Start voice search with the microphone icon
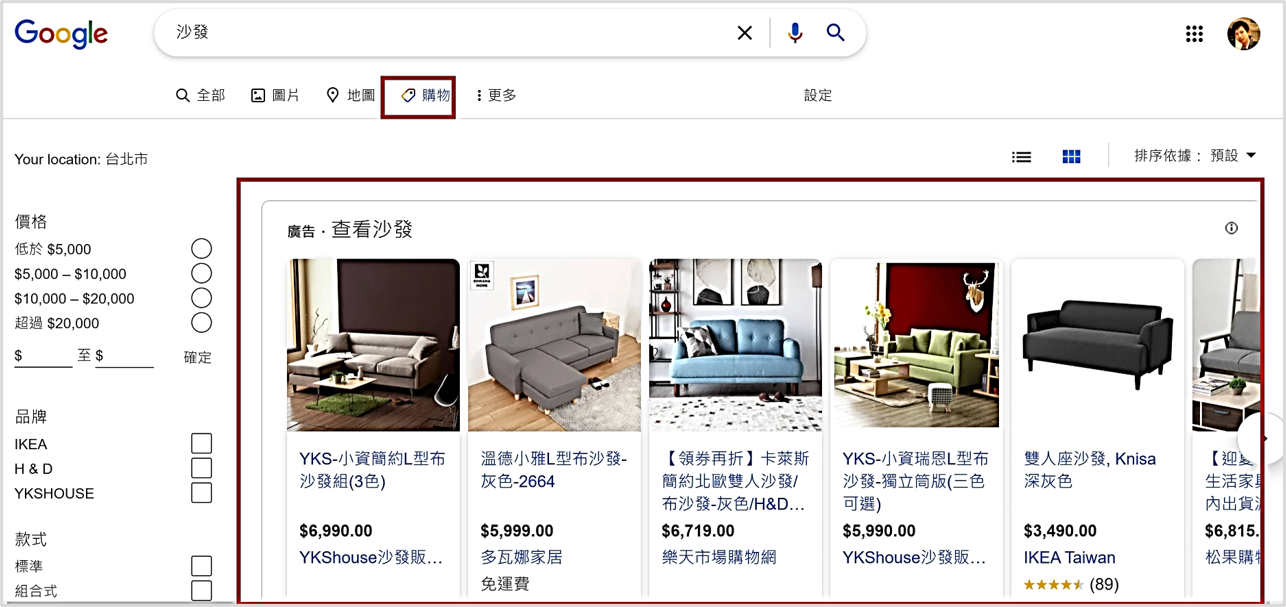 point(795,33)
